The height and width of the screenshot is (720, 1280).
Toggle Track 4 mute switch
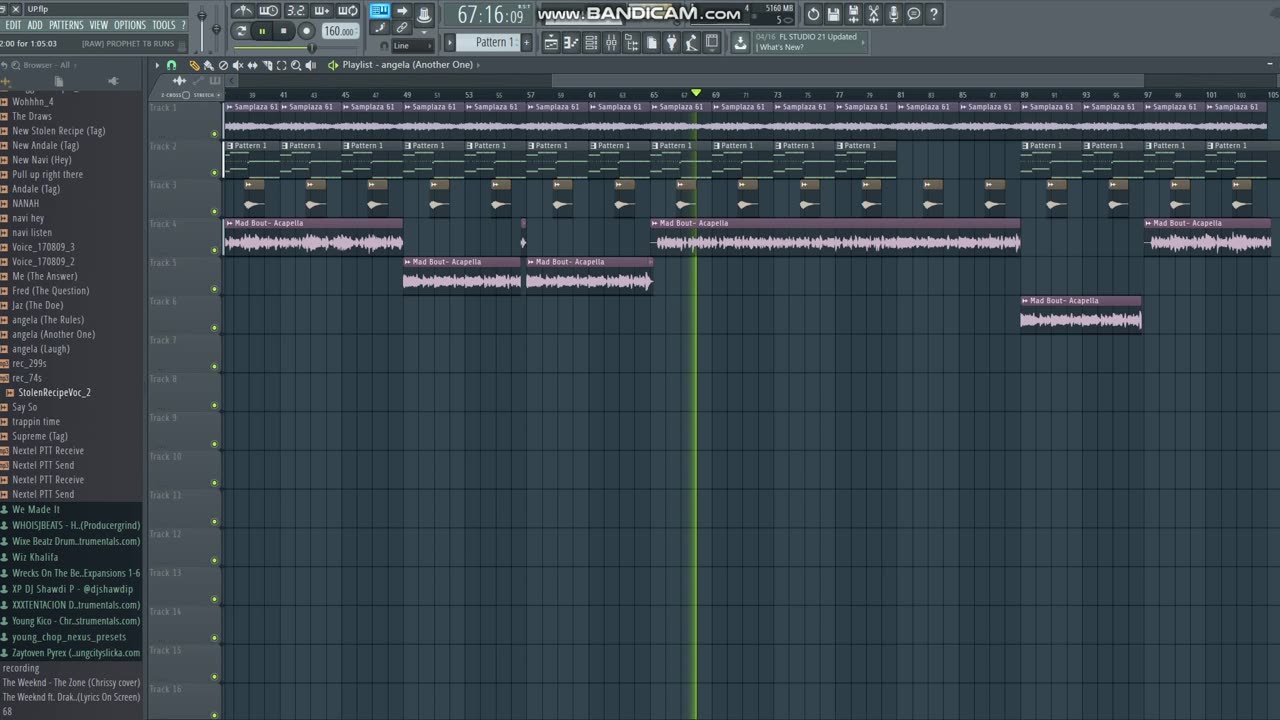pyautogui.click(x=214, y=250)
